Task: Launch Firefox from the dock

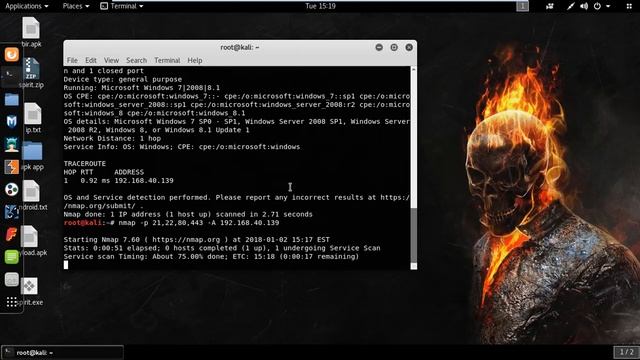Action: [11, 54]
